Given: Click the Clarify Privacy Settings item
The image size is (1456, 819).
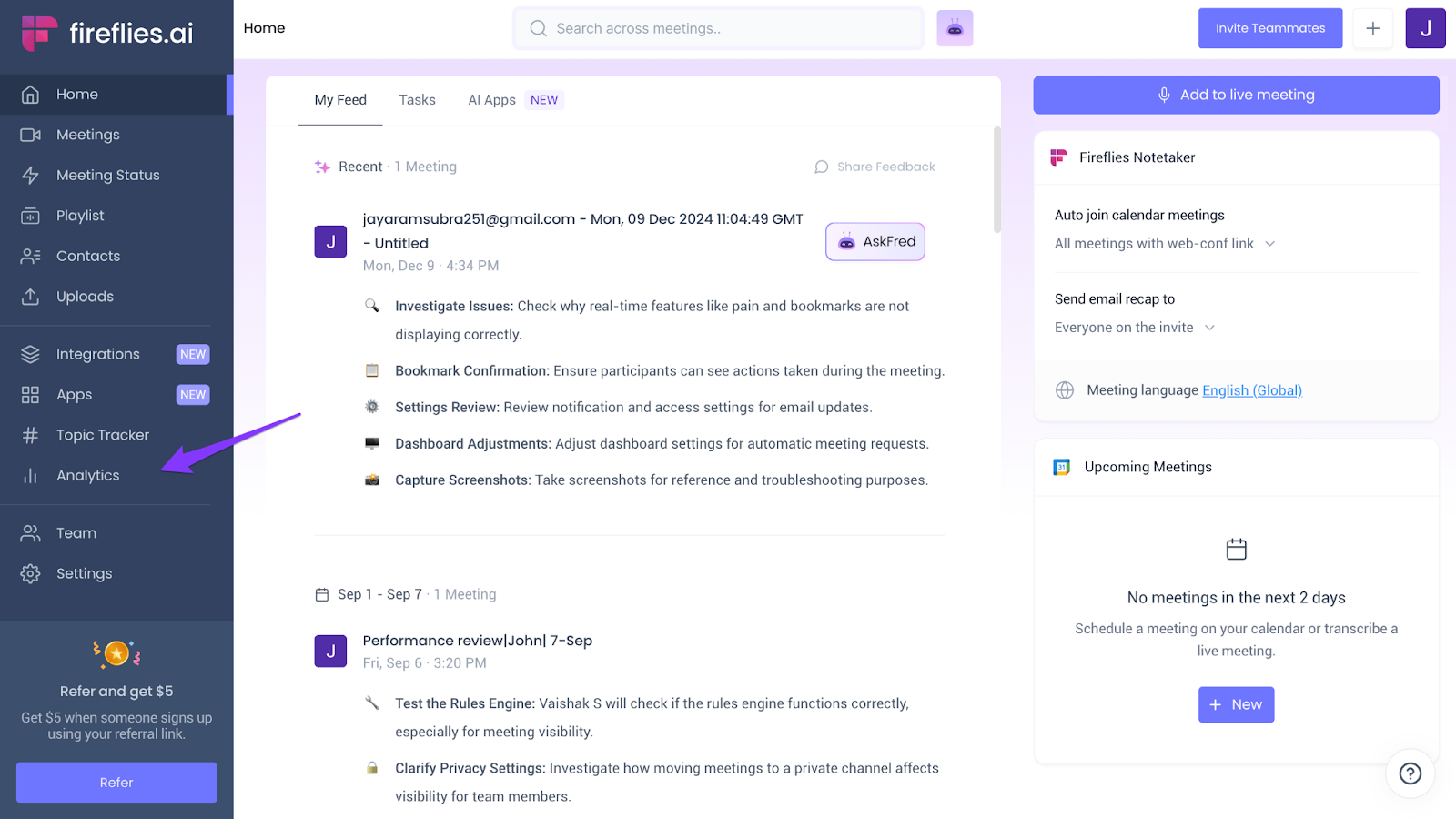Looking at the screenshot, I should [667, 783].
